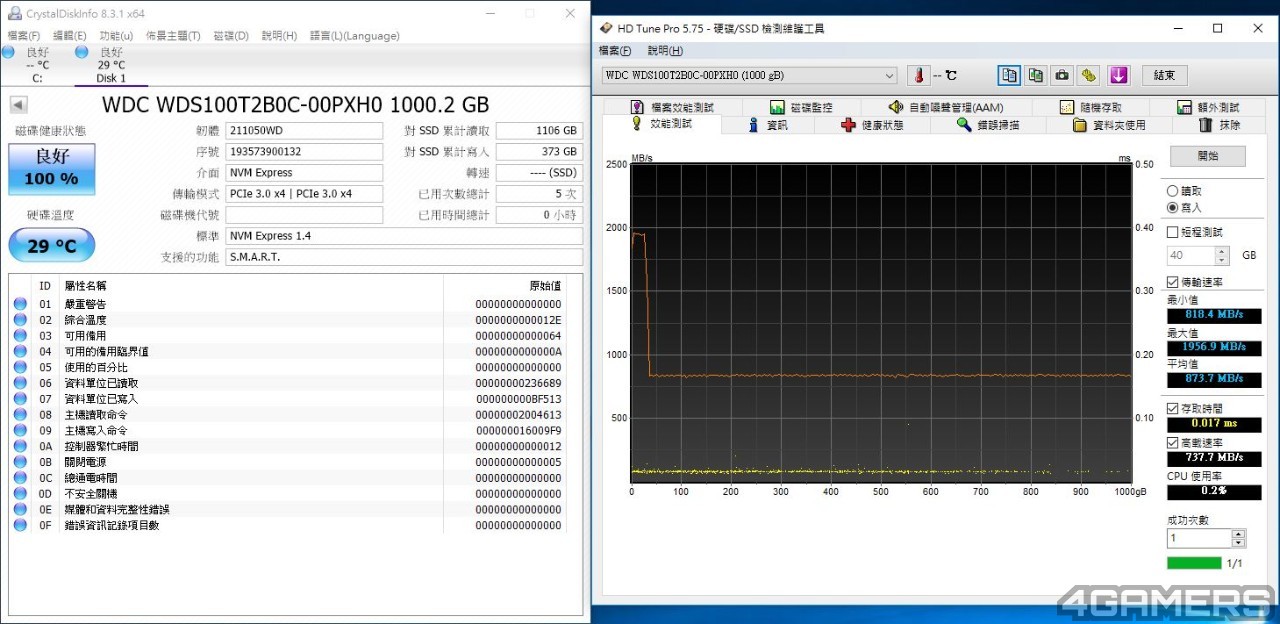
Task: Click the HD Tune Pro title bar icon
Action: (606, 28)
